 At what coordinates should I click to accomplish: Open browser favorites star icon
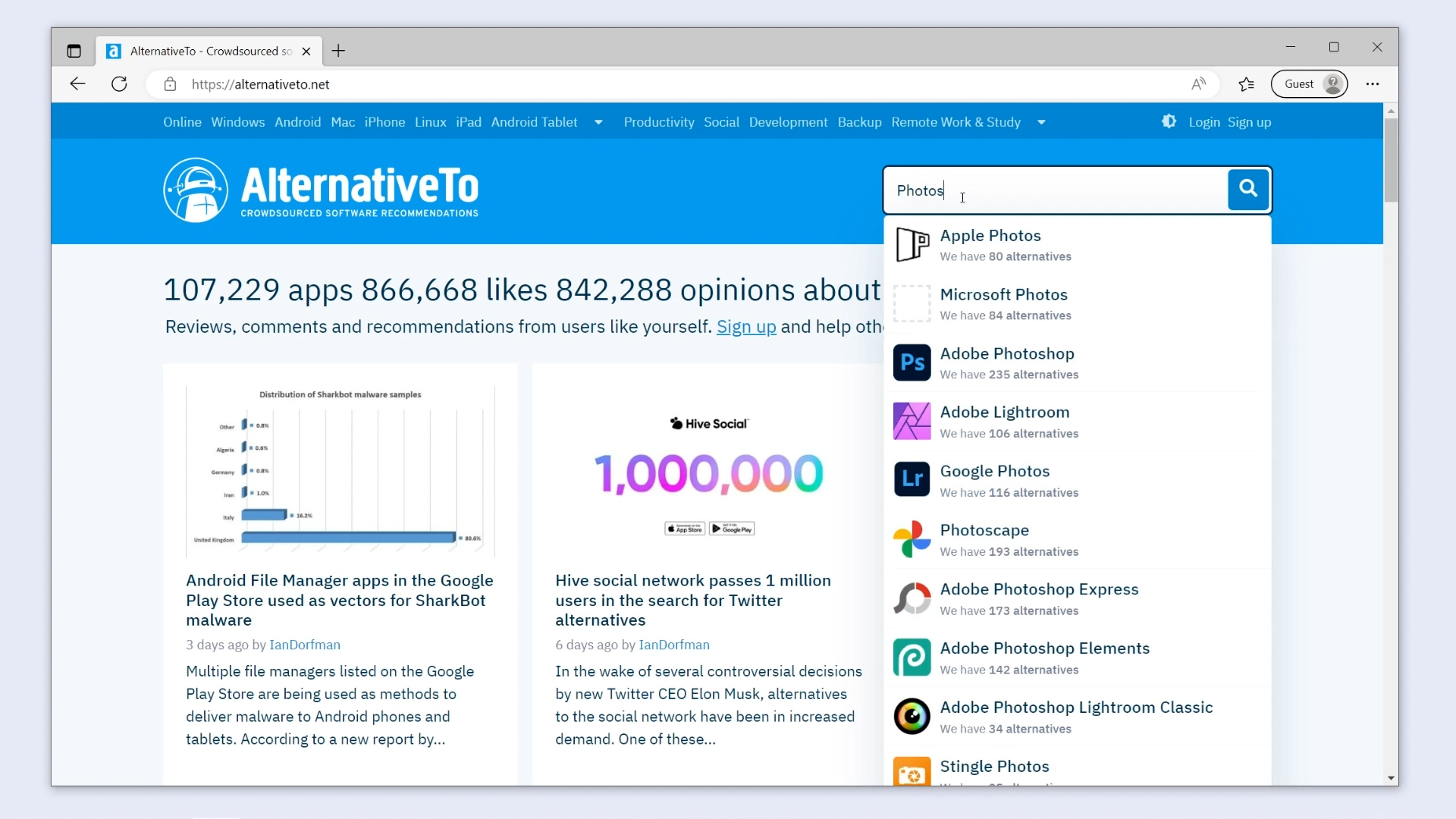click(x=1246, y=84)
